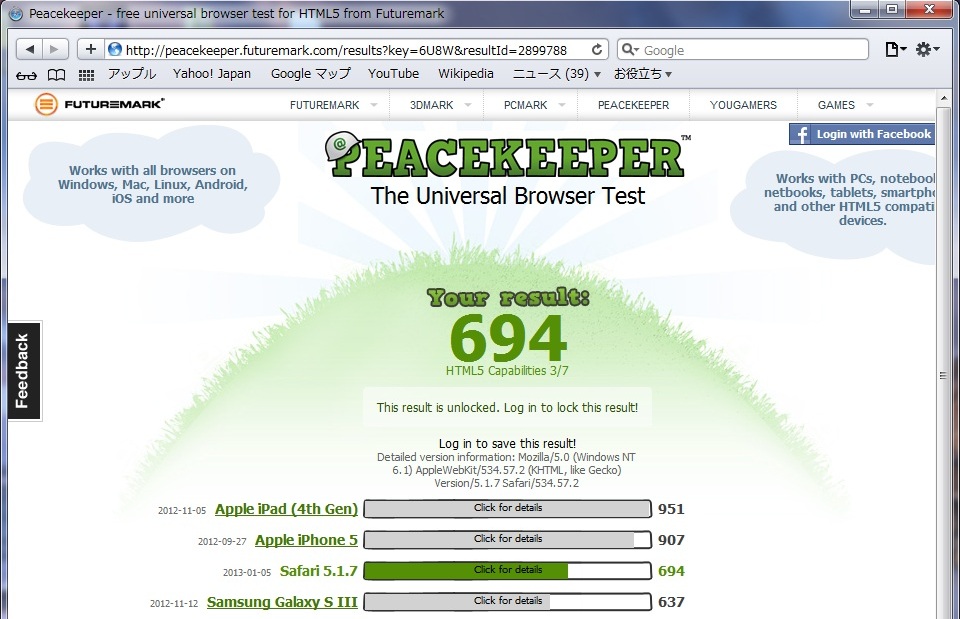
Task: Open the Apple iPad (4th Gen) link
Action: point(286,509)
